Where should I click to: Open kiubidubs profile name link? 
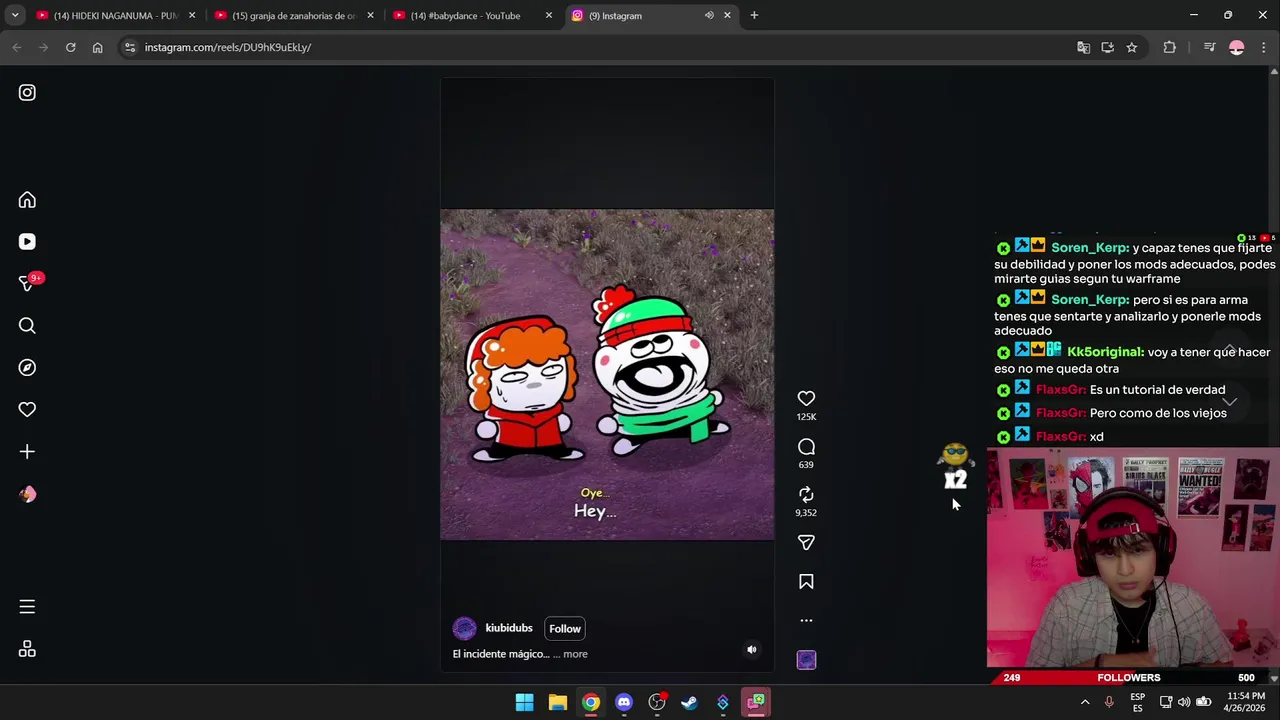point(509,628)
